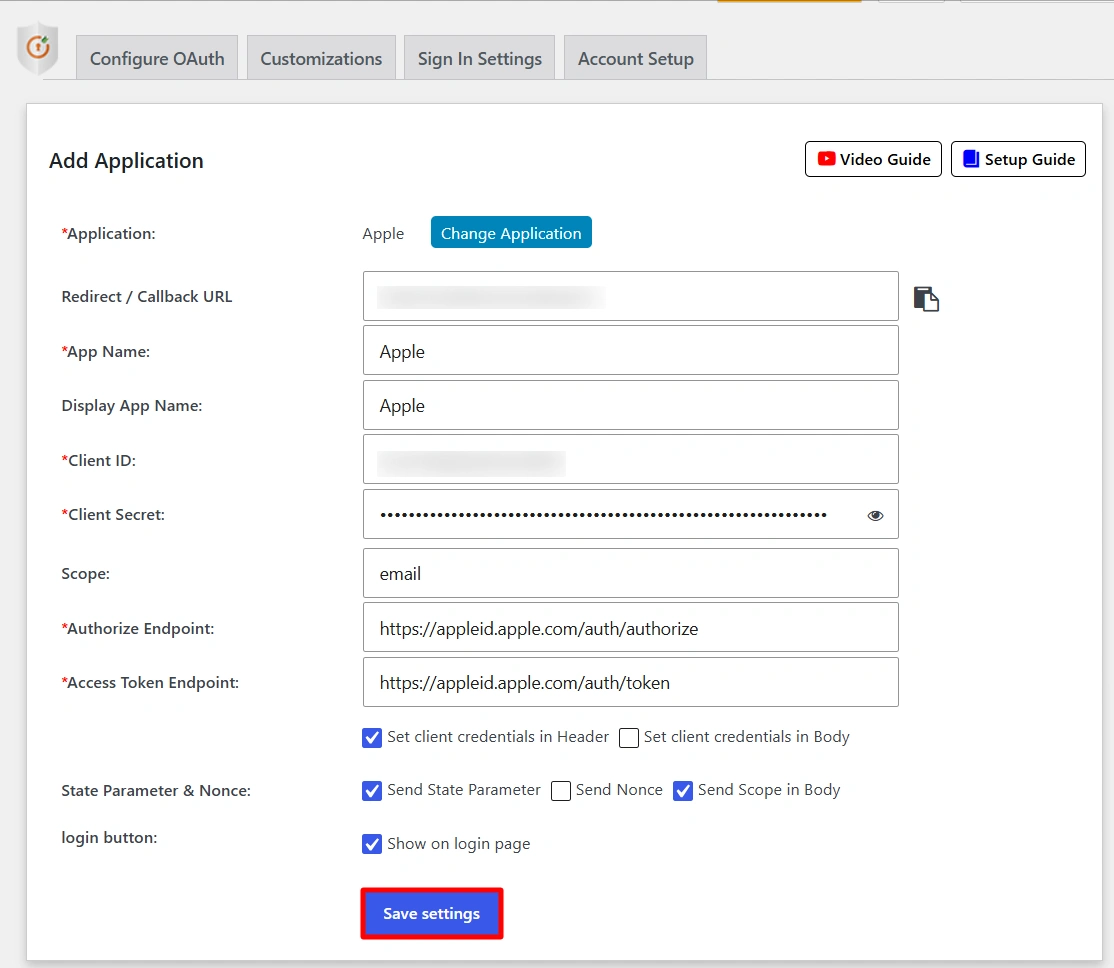Click the Redirect / Callback URL label

(x=146, y=296)
